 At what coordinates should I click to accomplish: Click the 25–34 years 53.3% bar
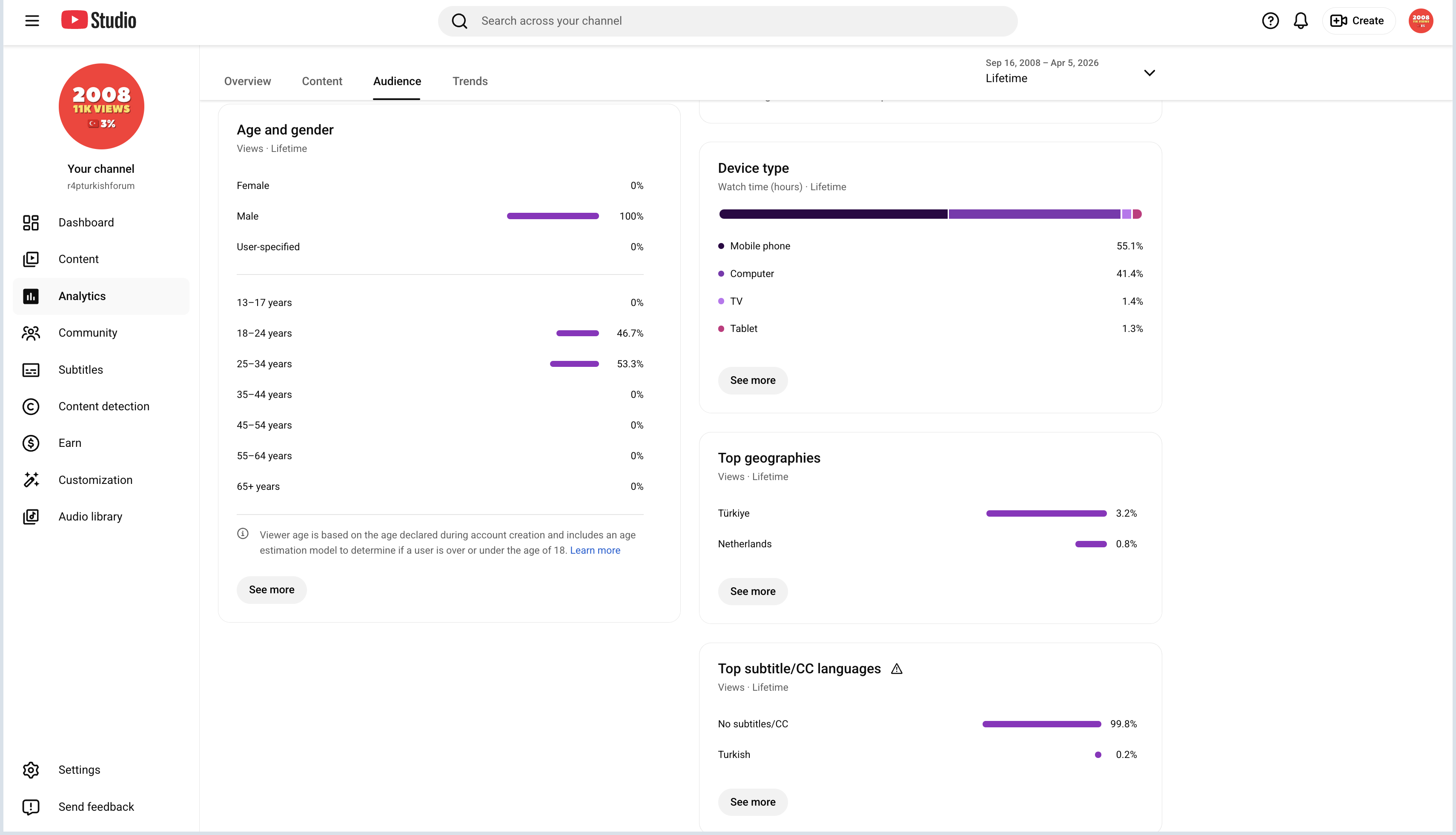tap(574, 364)
